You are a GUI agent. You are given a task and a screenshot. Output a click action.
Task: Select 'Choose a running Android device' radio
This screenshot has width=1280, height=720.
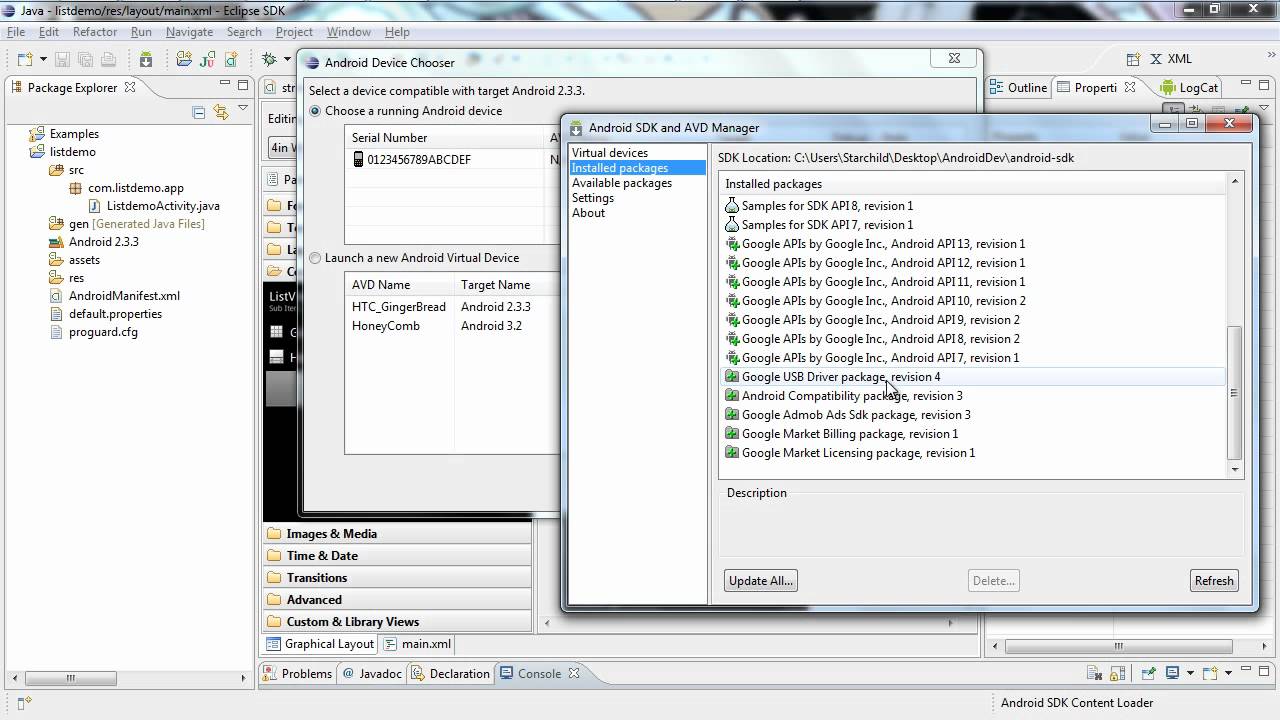pyautogui.click(x=316, y=111)
